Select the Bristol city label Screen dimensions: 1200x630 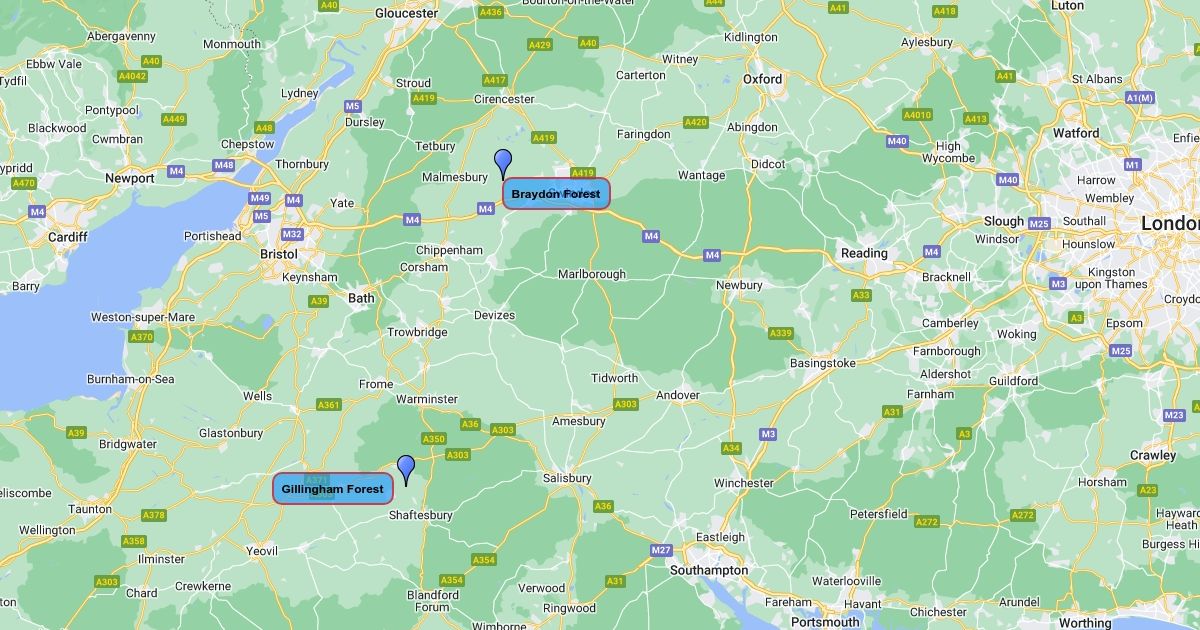(278, 254)
